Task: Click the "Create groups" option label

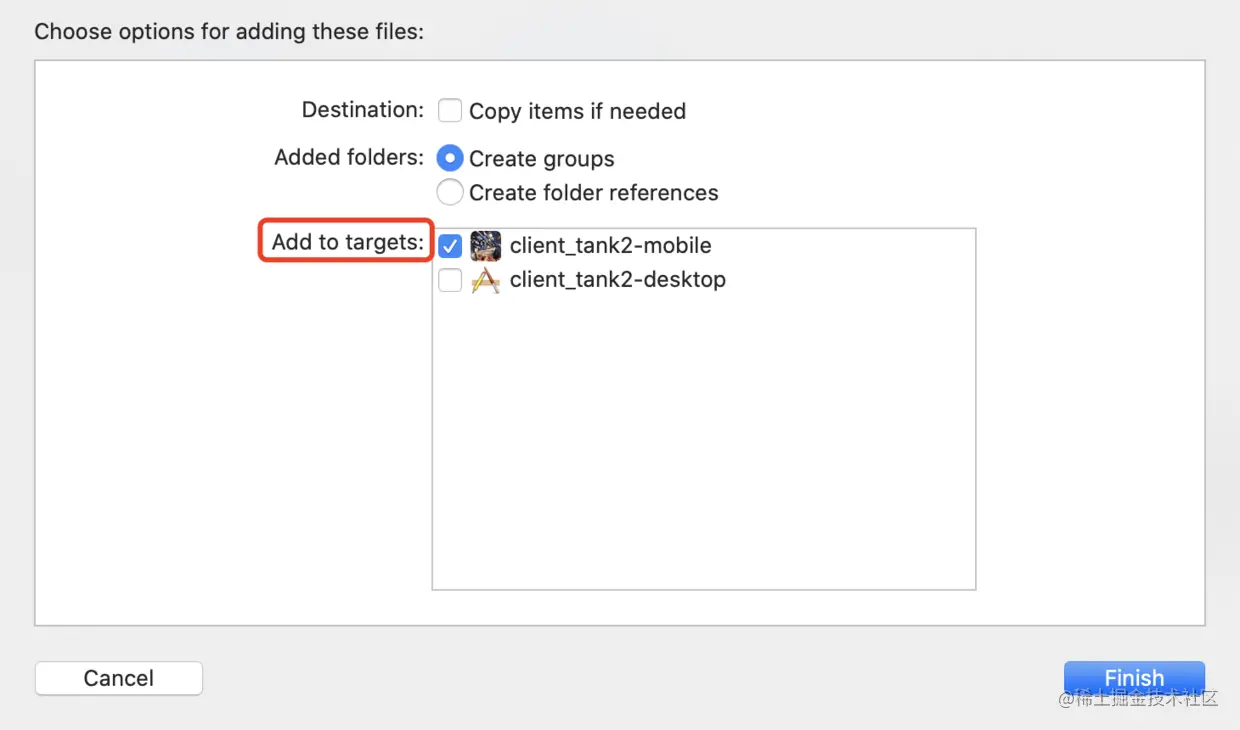Action: click(x=541, y=159)
